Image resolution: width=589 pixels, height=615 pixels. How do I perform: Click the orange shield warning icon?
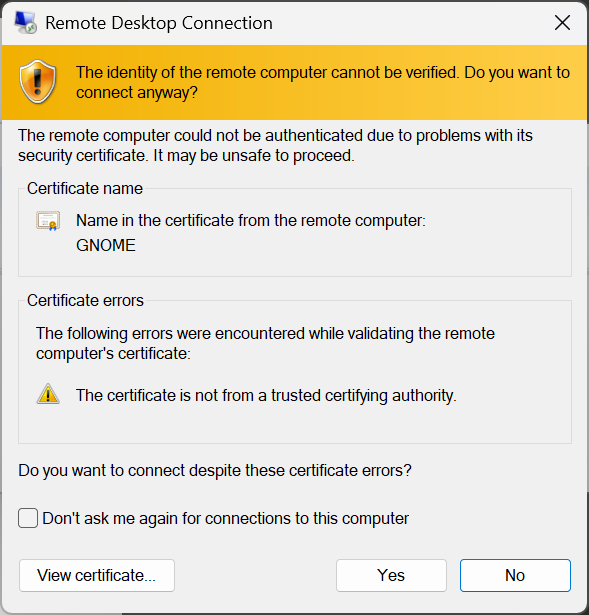38,82
